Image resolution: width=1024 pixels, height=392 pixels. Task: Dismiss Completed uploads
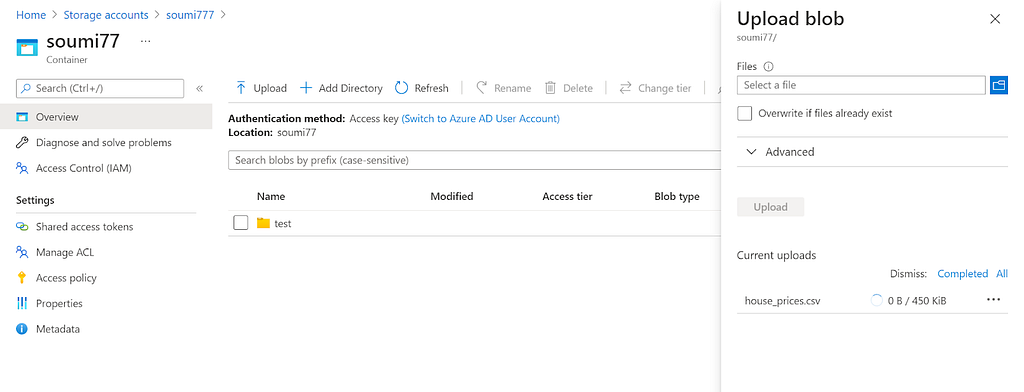click(963, 274)
